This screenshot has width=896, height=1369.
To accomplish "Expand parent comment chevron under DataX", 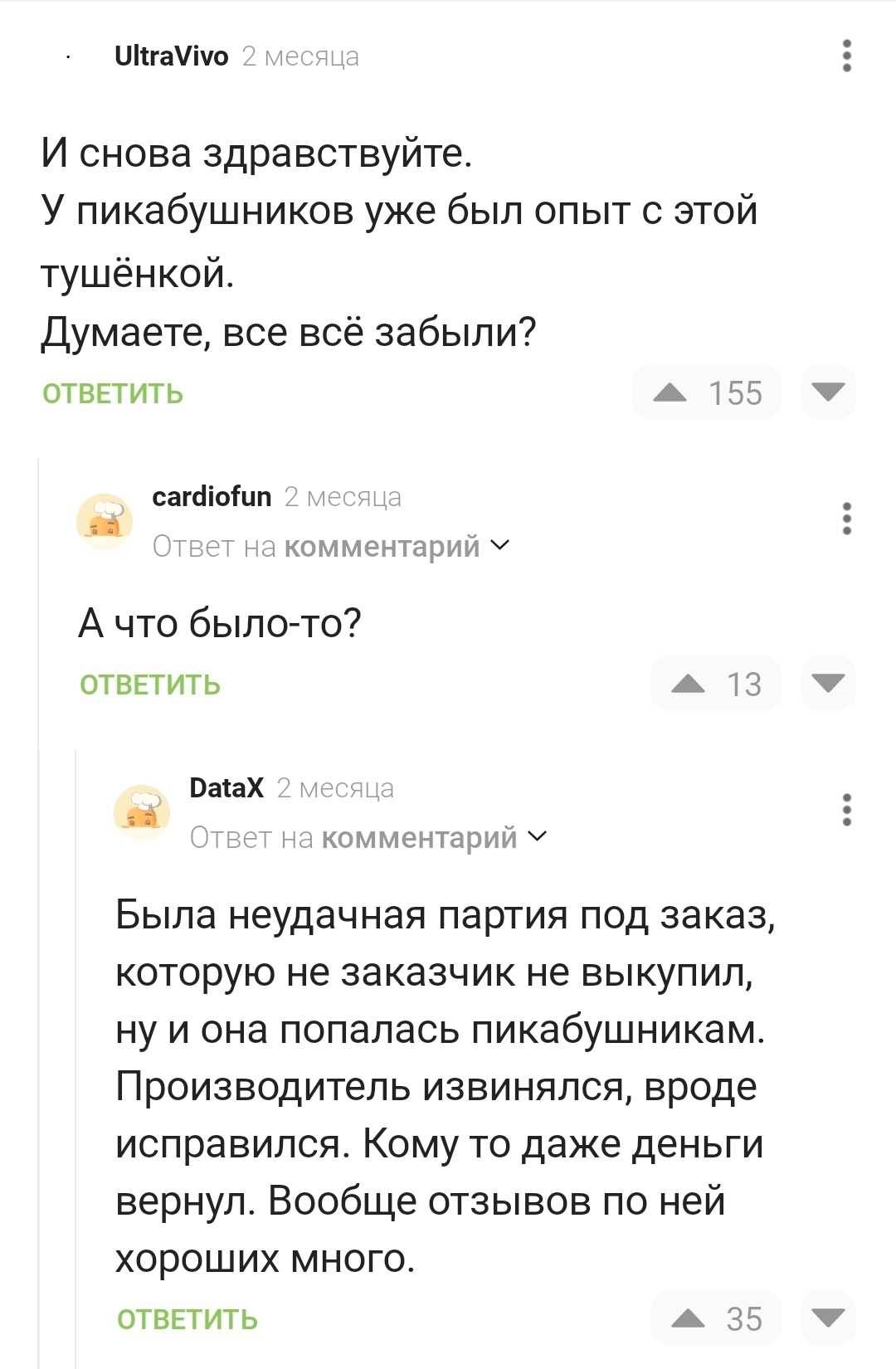I will pyautogui.click(x=538, y=837).
